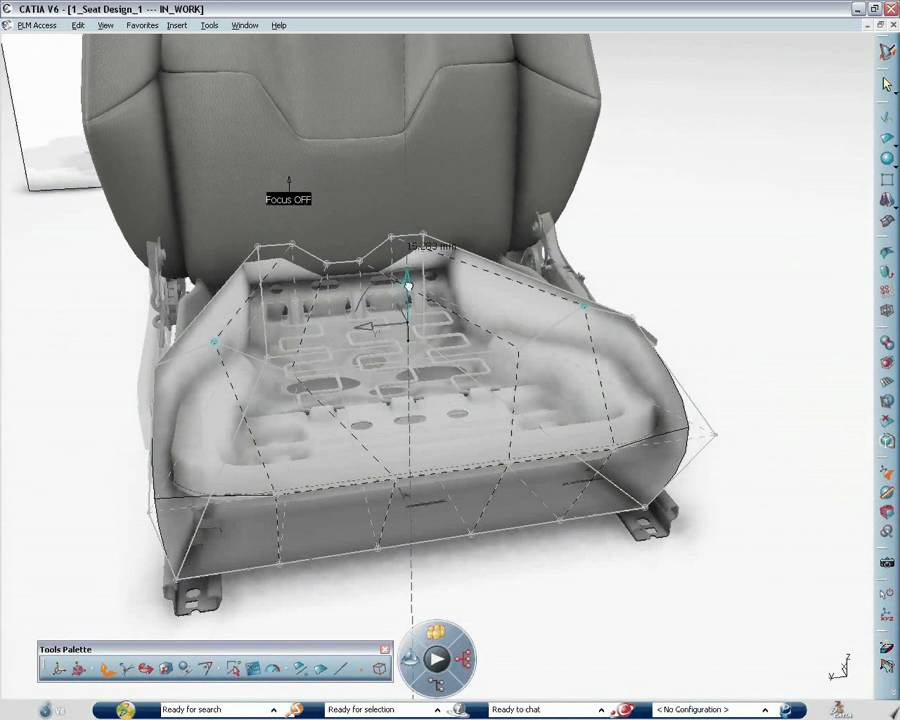Click the planet ring icon in right toolbar

tap(886, 492)
